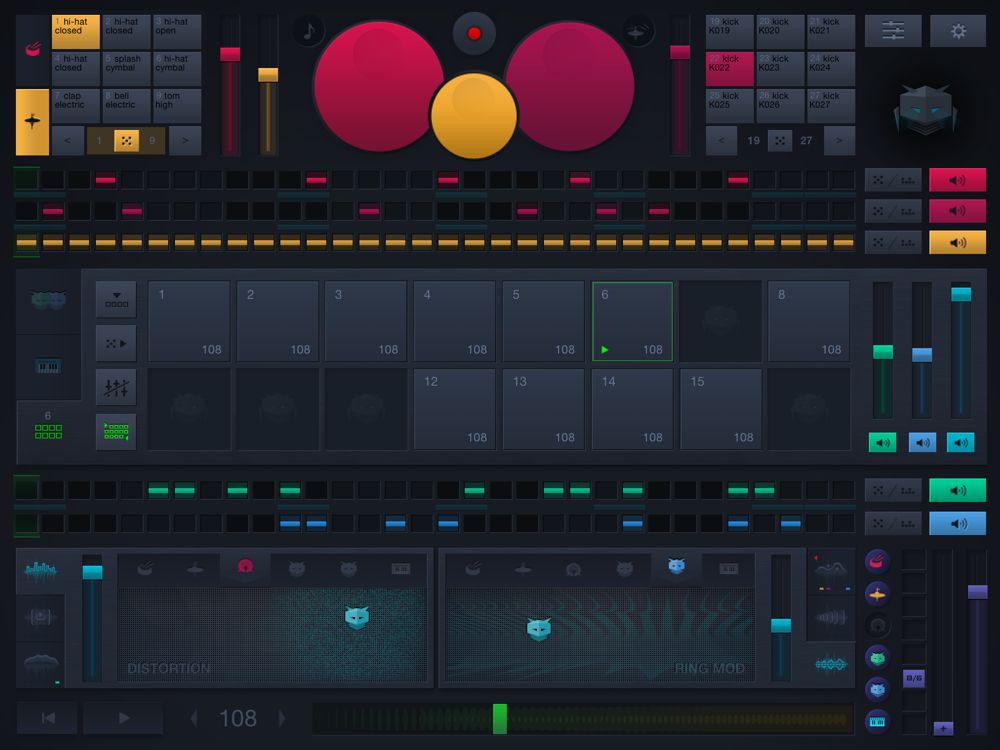The width and height of the screenshot is (1000, 750).
Task: Randomize hi-hat sample with dice between 1 and 9
Action: (126, 140)
